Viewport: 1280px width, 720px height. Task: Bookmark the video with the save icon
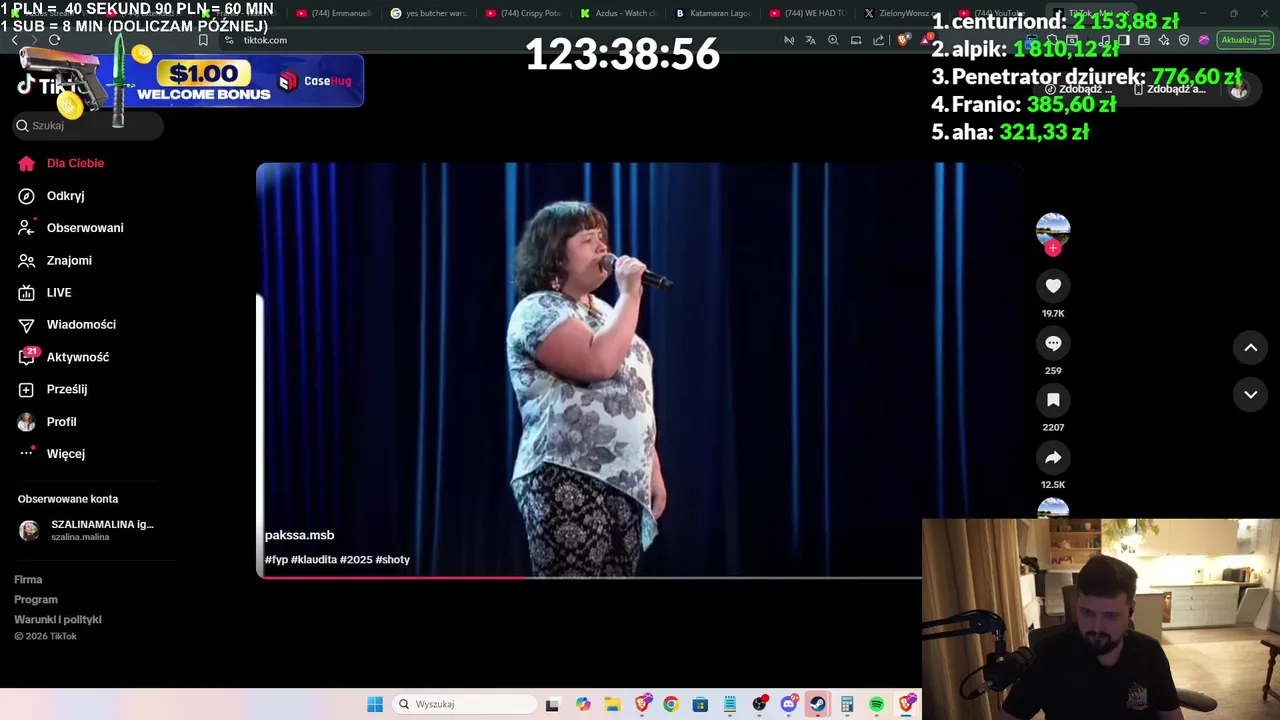[x=1053, y=400]
